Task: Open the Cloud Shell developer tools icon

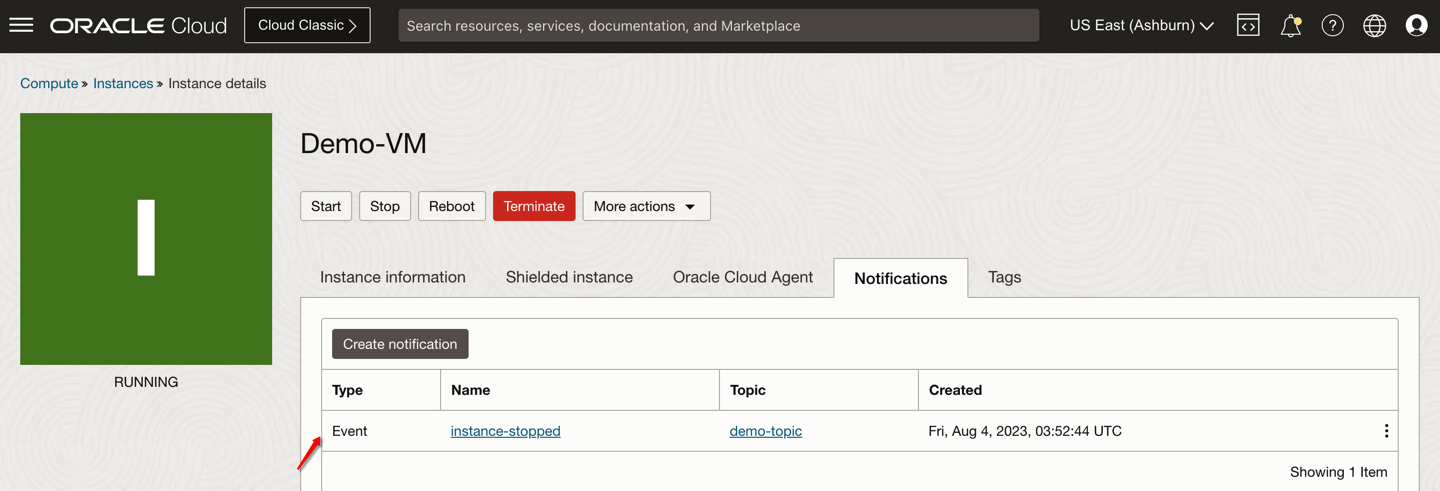Action: tap(1248, 26)
